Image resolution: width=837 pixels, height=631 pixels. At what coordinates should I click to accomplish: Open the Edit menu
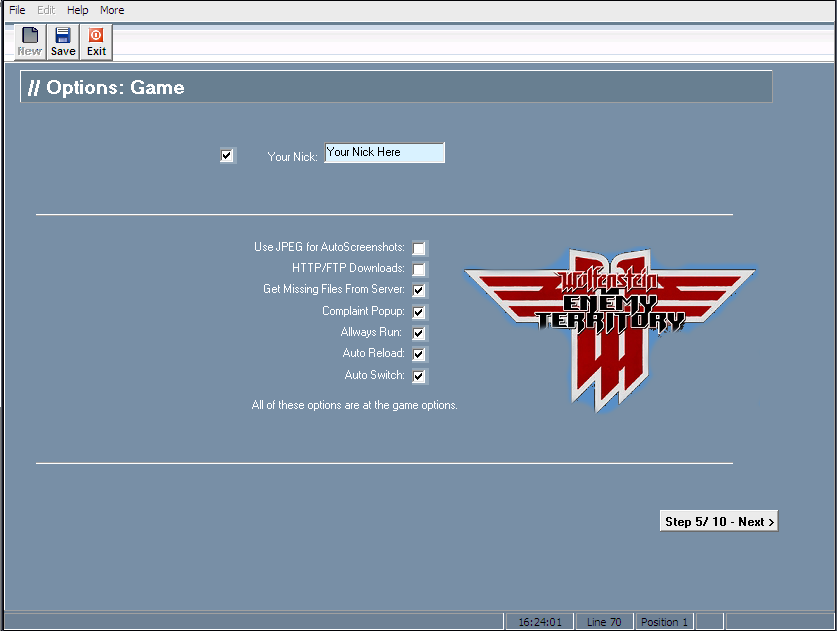46,10
